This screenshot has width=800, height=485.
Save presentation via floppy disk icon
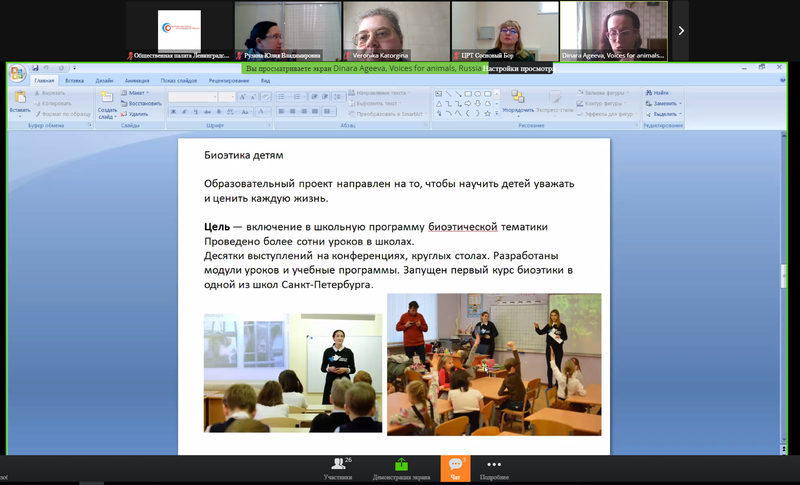35,68
